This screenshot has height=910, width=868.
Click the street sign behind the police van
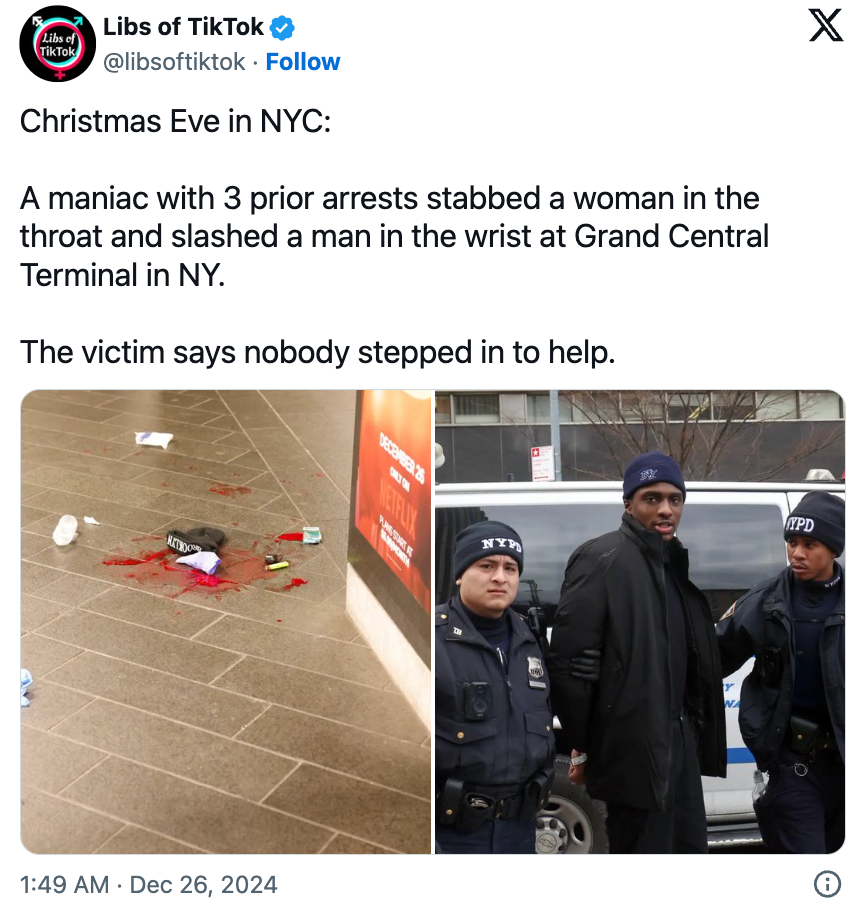pos(542,463)
